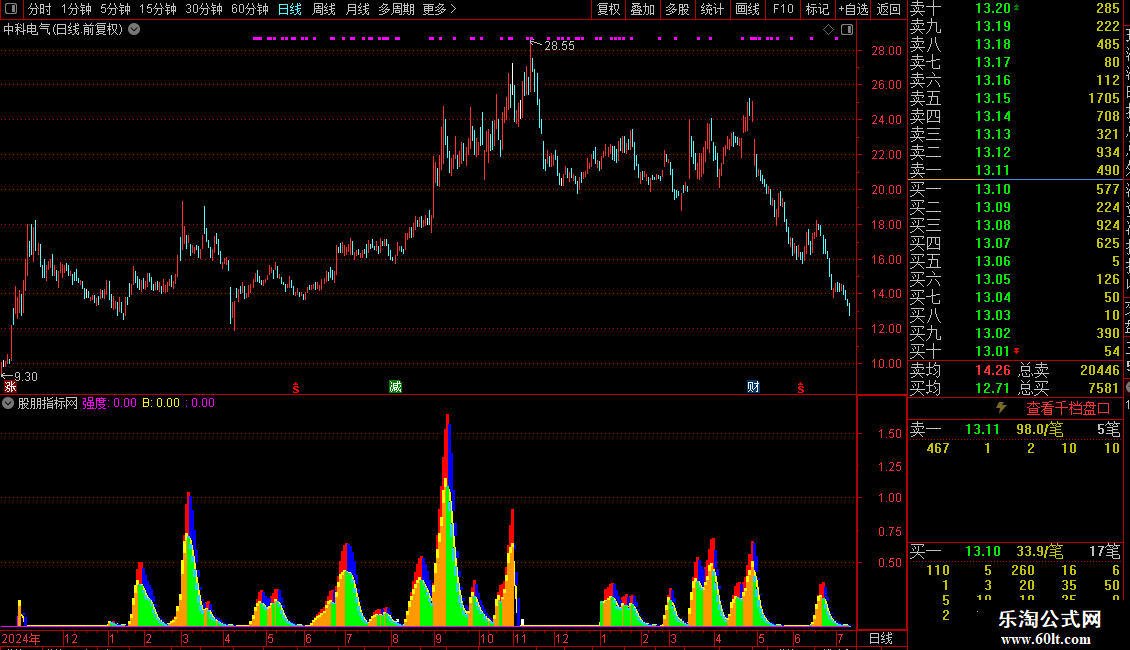1130x650 pixels.
Task: Switch to 分时 intraday view
Action: pos(40,9)
